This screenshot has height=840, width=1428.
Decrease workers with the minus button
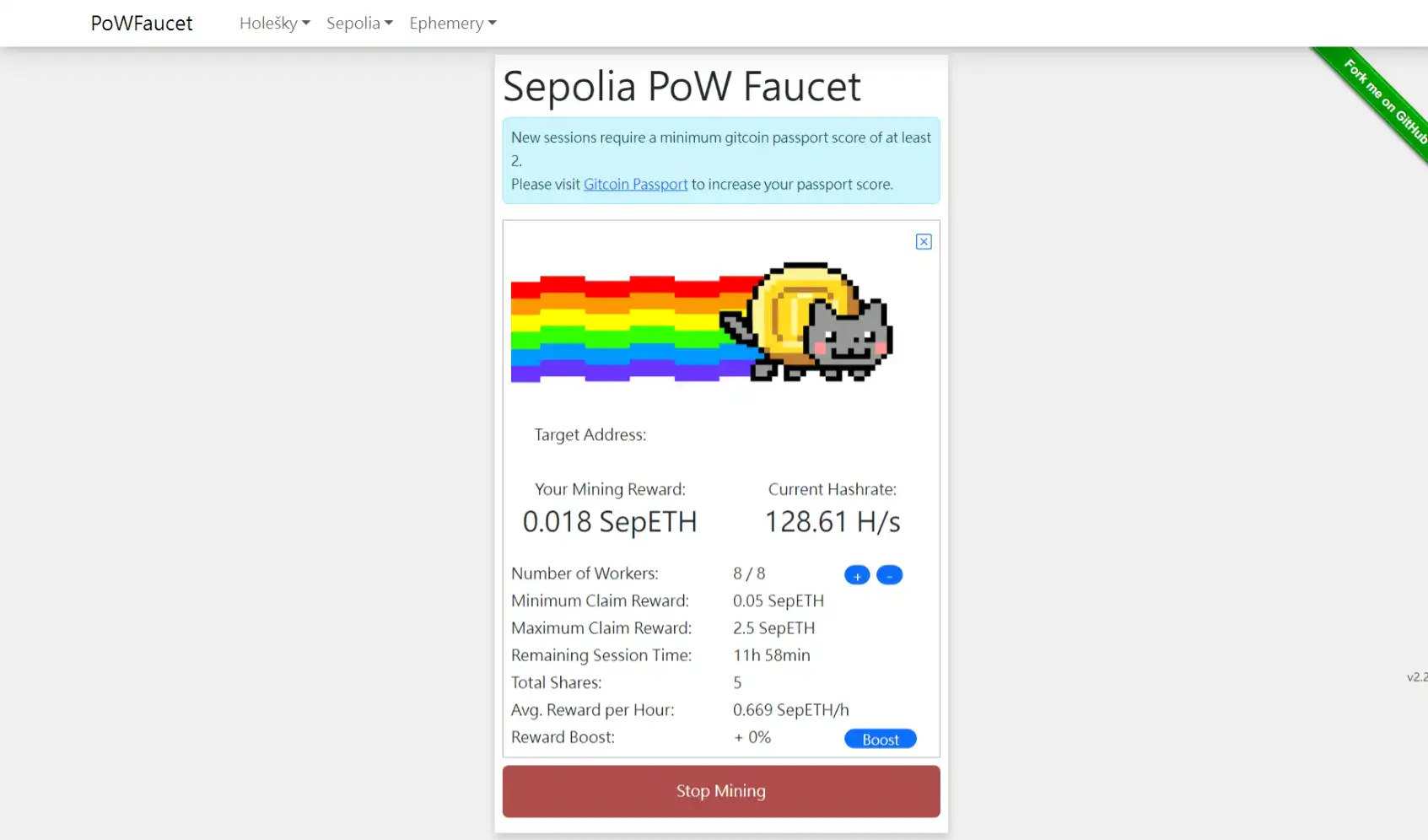[889, 575]
